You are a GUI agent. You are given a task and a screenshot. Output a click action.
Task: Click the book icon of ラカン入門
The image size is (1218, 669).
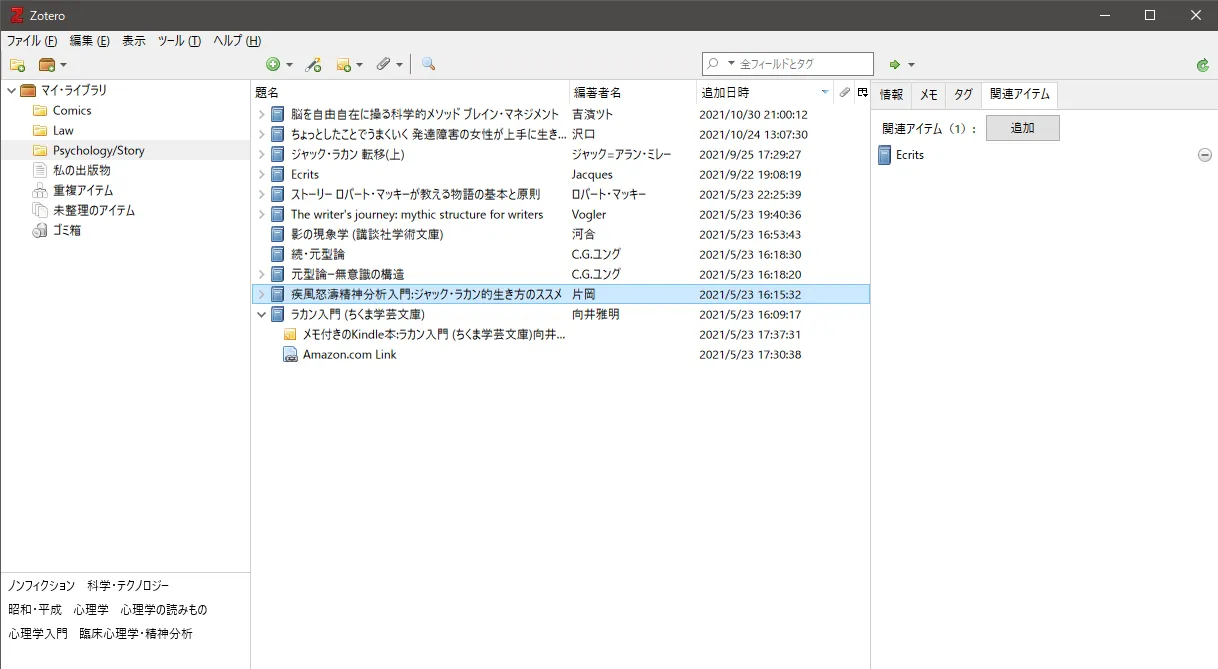click(x=278, y=314)
